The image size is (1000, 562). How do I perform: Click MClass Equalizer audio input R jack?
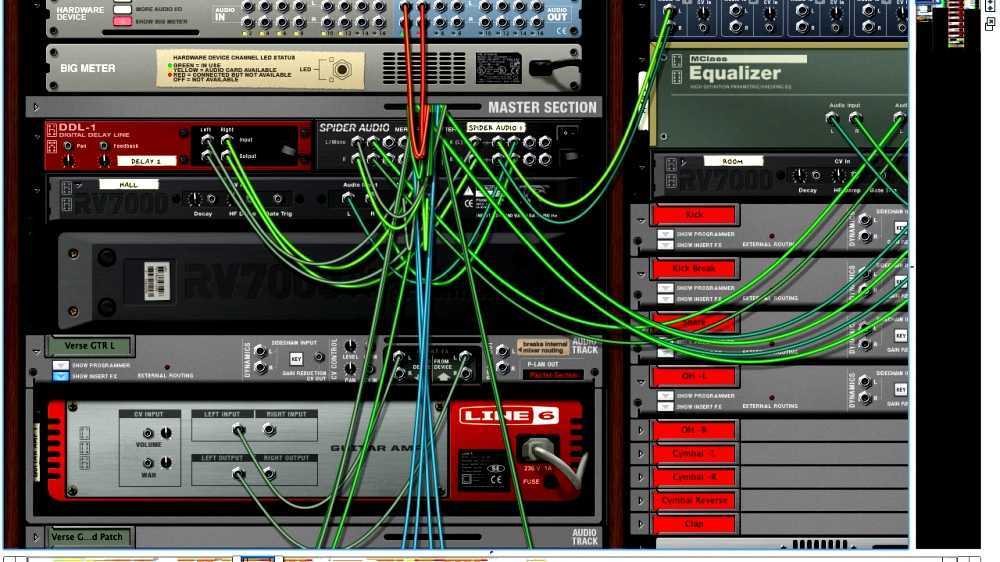click(x=855, y=117)
